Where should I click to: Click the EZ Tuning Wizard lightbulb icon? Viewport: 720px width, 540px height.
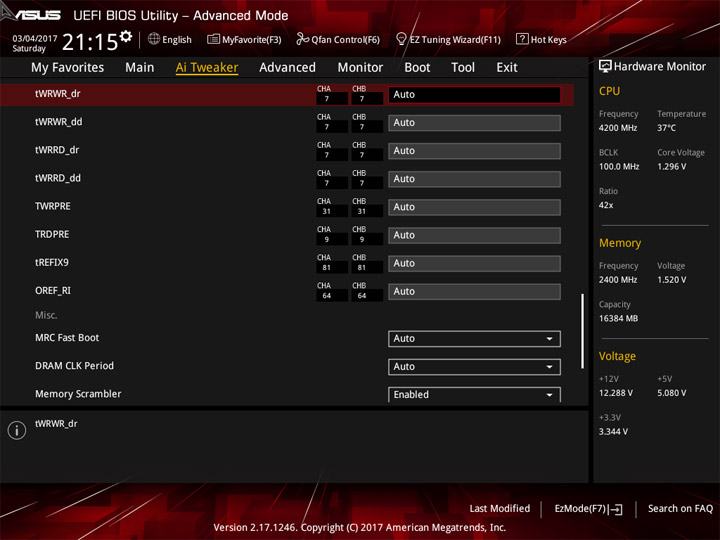pyautogui.click(x=401, y=39)
